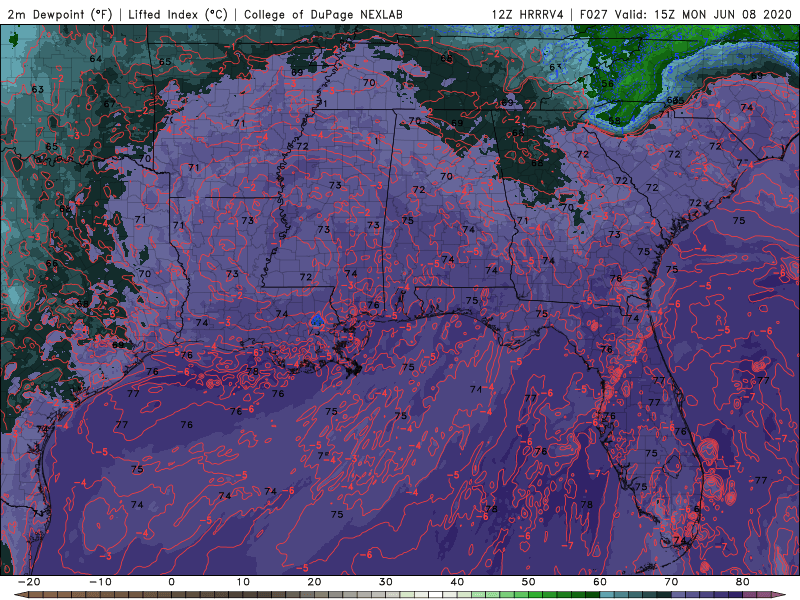Click the 70 label on the color scale
Image resolution: width=800 pixels, height=600 pixels.
tap(671, 582)
